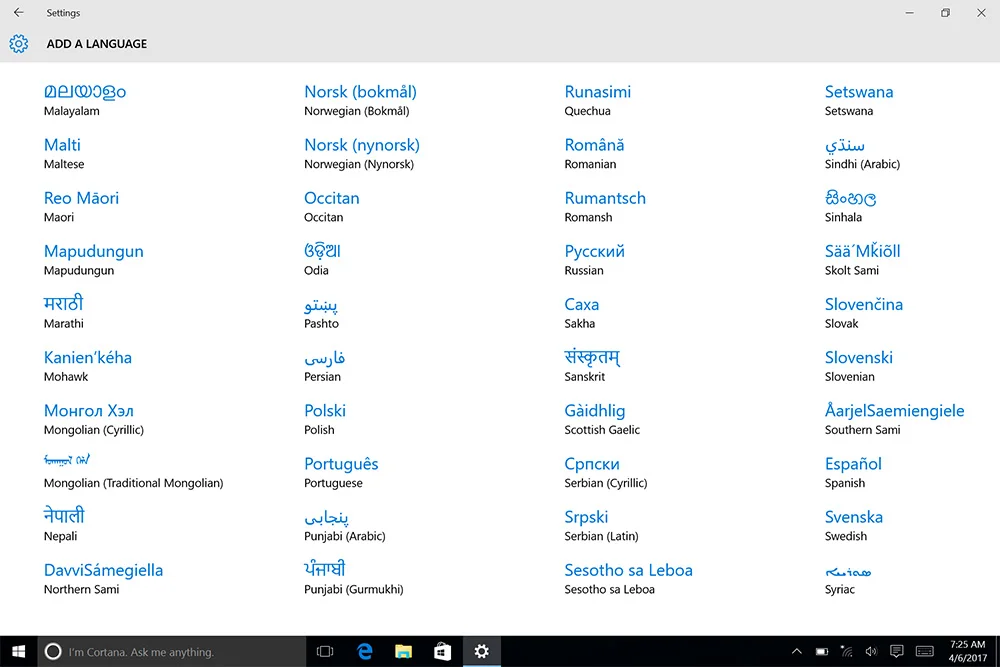Choose Polski (Polish) language

click(x=325, y=419)
